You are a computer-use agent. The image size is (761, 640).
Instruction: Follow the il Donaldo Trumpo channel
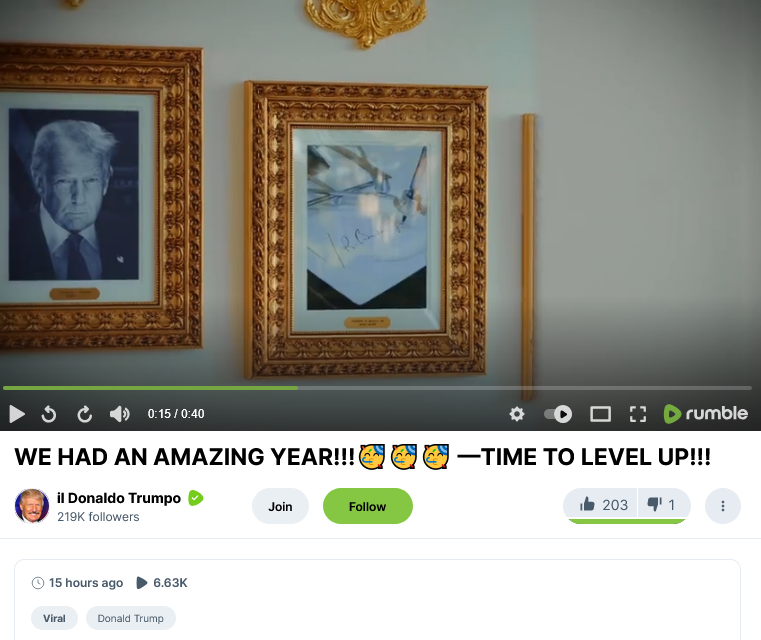(368, 506)
